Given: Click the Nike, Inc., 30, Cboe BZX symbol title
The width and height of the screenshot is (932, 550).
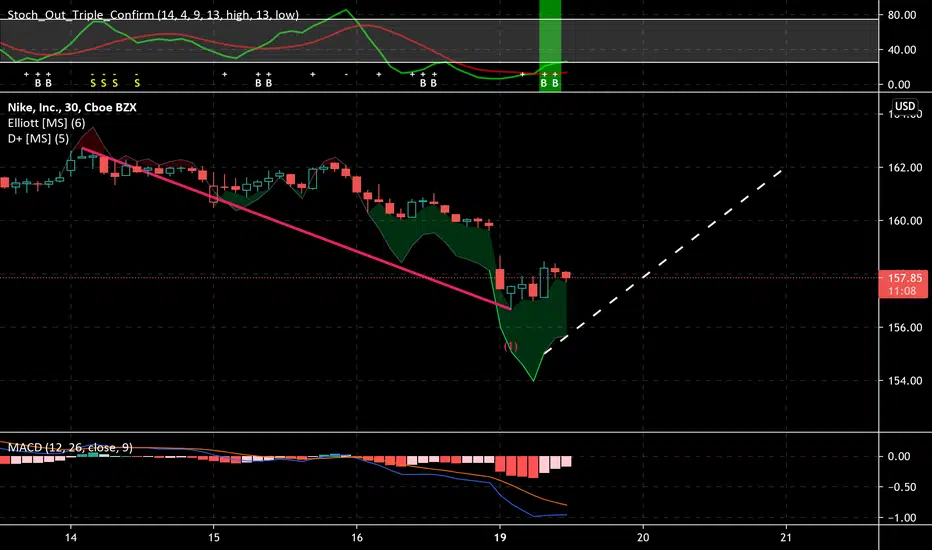Looking at the screenshot, I should (x=72, y=108).
